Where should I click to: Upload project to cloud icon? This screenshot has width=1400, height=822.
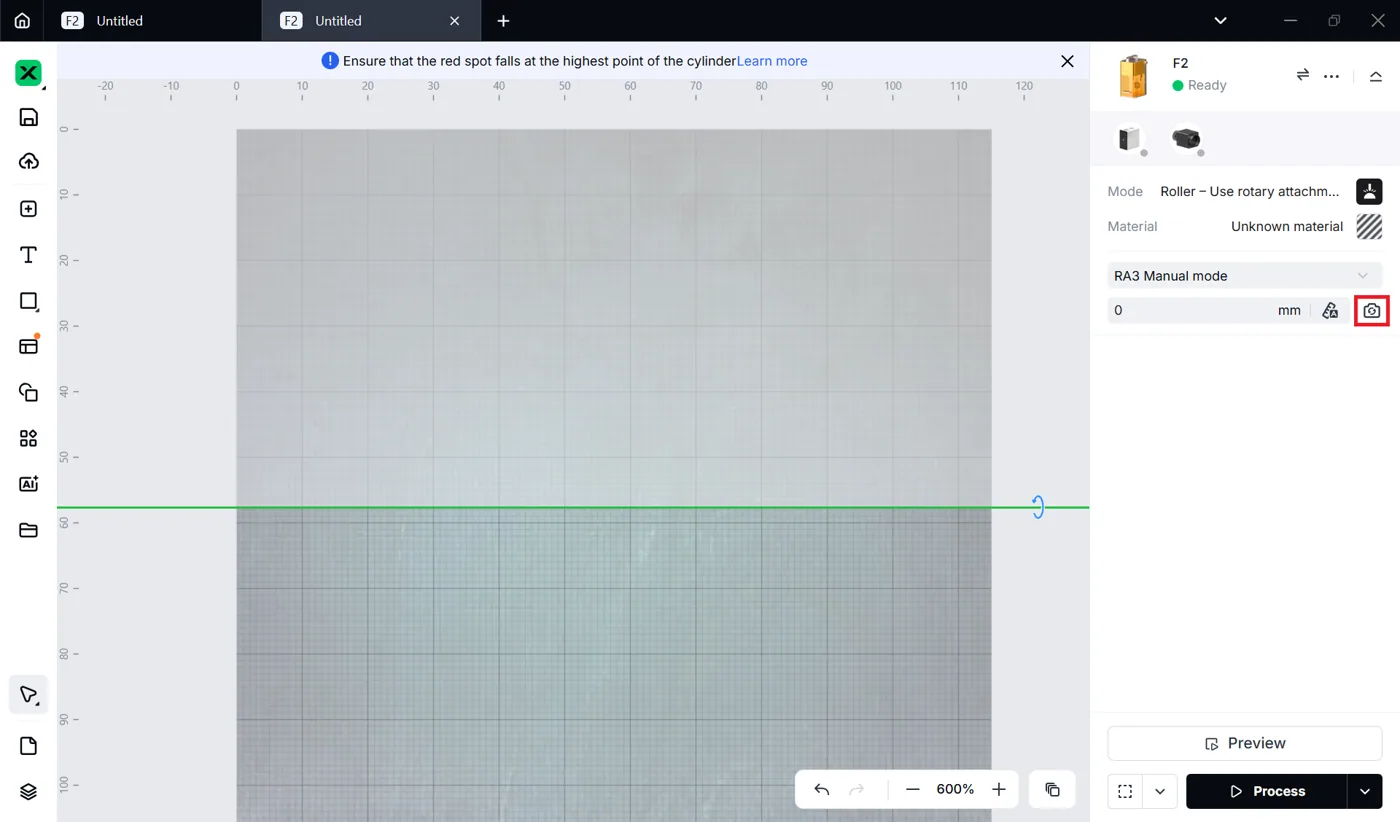[x=29, y=162]
